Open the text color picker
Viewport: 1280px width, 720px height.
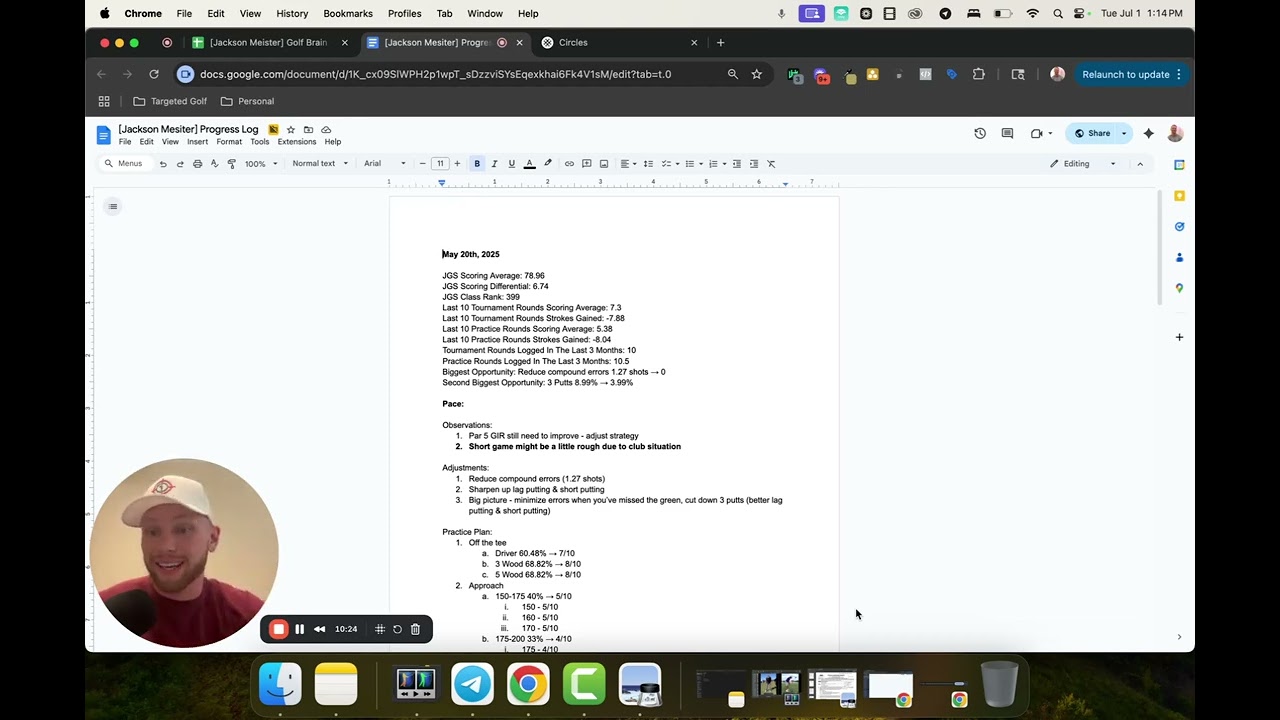click(529, 164)
